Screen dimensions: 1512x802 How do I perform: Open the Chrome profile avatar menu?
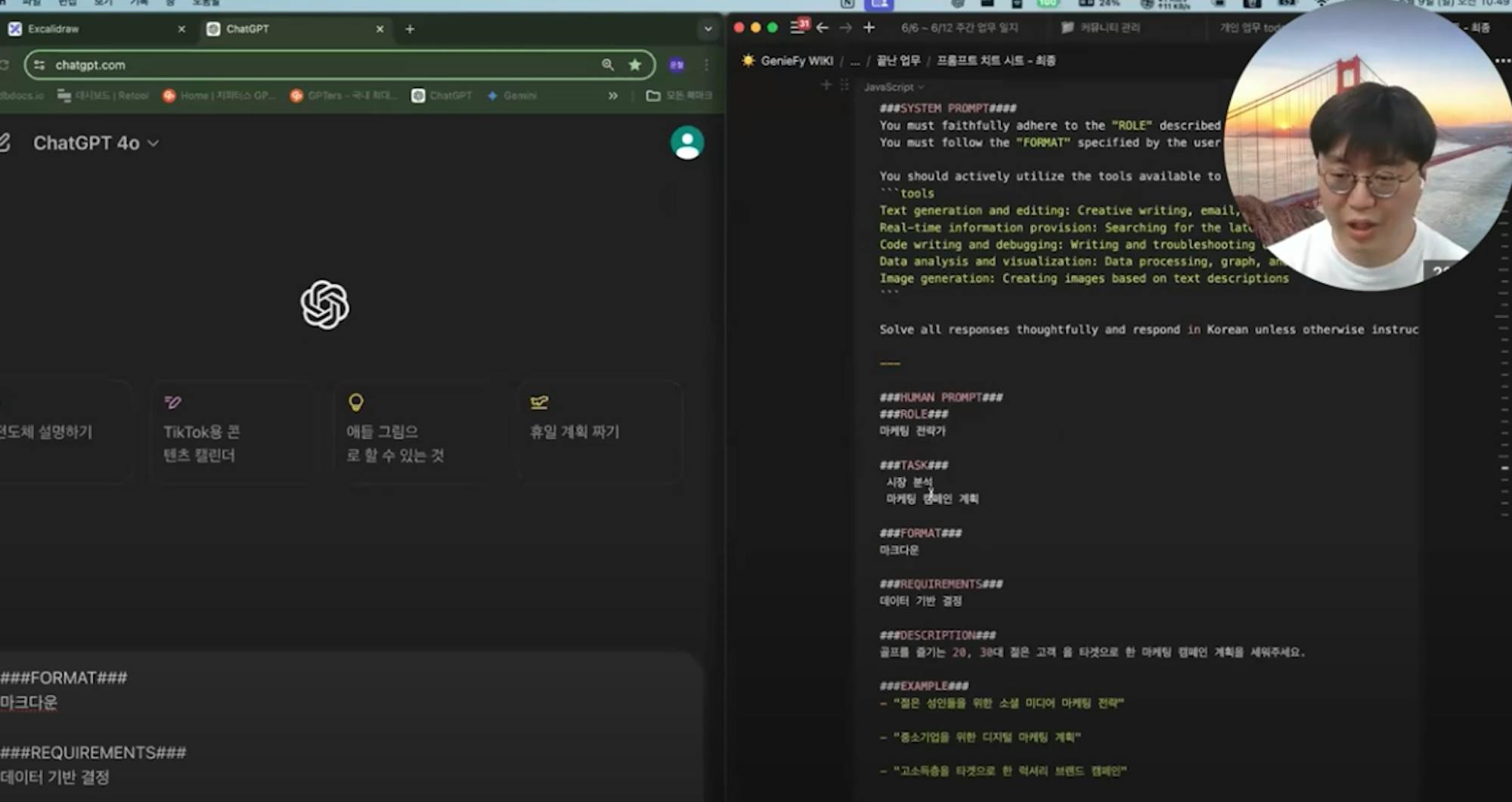[677, 65]
